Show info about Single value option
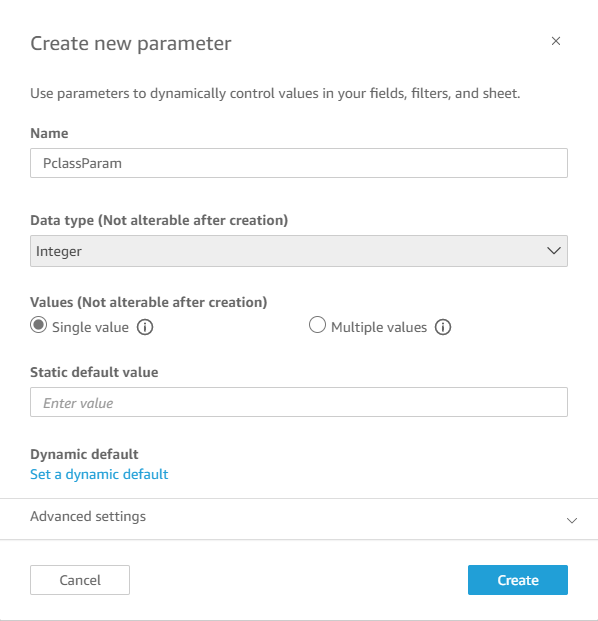598x621 pixels. click(145, 327)
